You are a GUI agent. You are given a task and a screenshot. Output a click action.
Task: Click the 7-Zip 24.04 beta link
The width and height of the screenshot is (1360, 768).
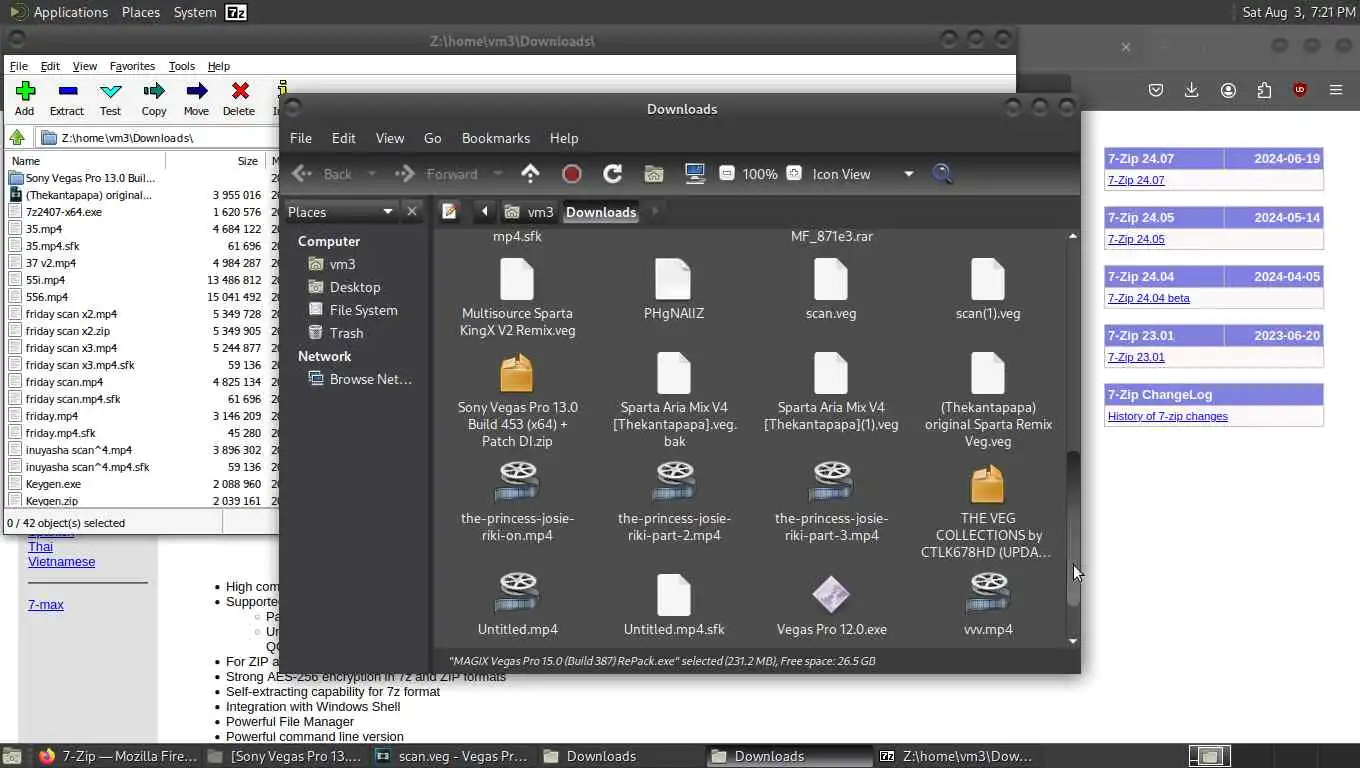(x=1148, y=298)
